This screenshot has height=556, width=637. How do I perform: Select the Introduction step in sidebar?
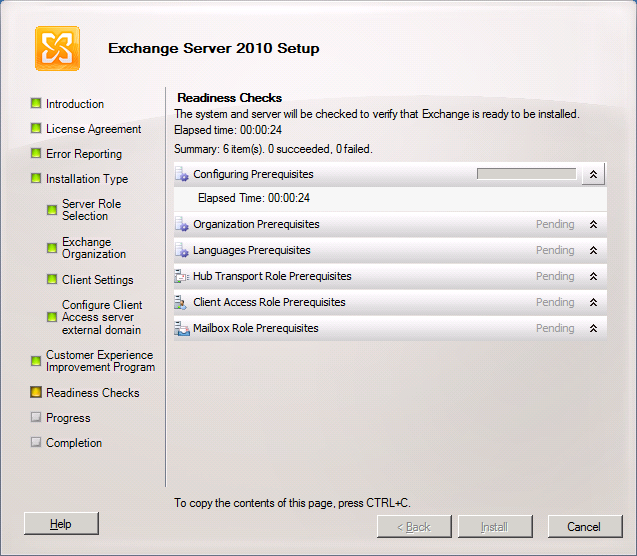(x=74, y=104)
